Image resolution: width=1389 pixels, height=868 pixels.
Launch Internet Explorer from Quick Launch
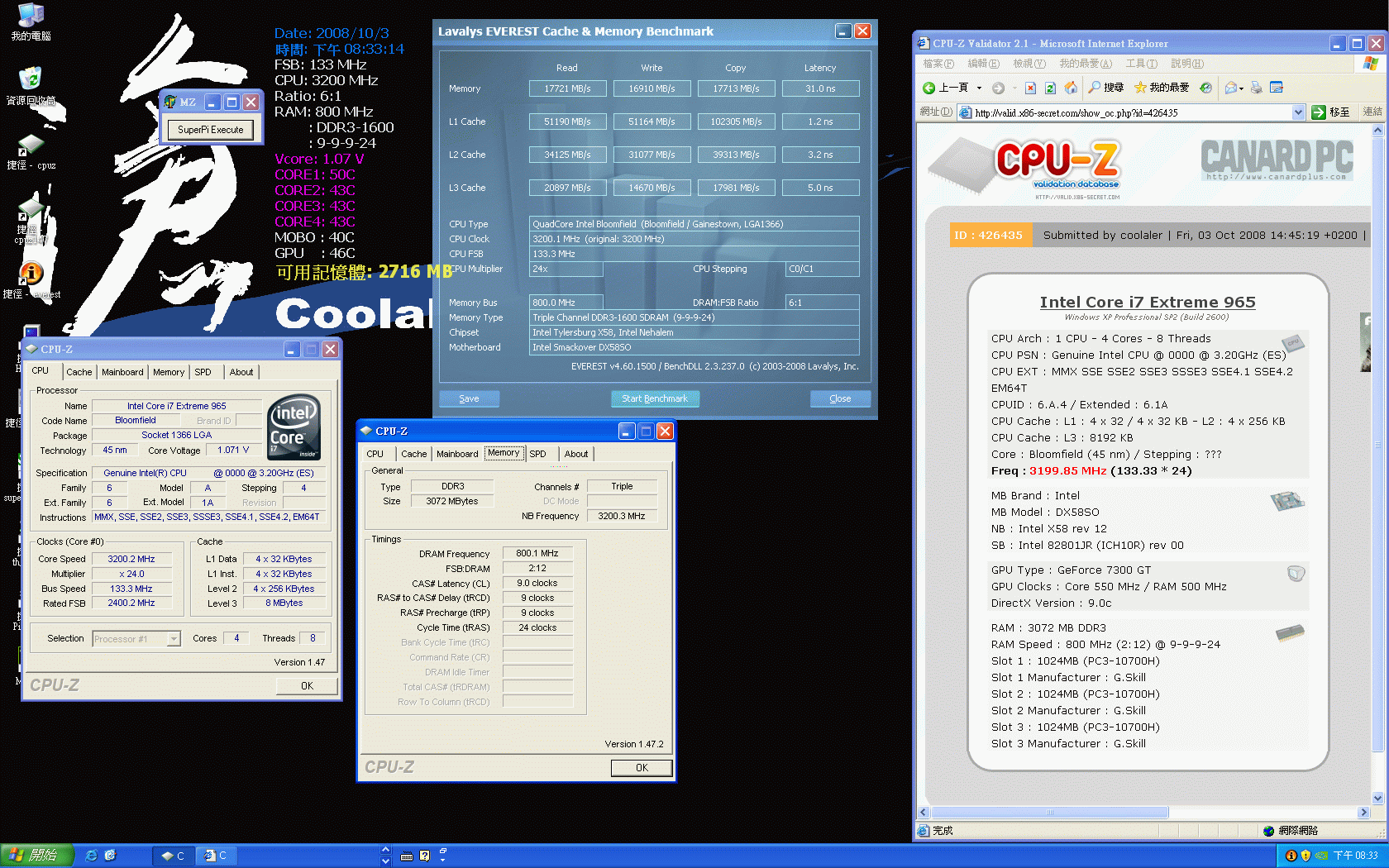[91, 856]
